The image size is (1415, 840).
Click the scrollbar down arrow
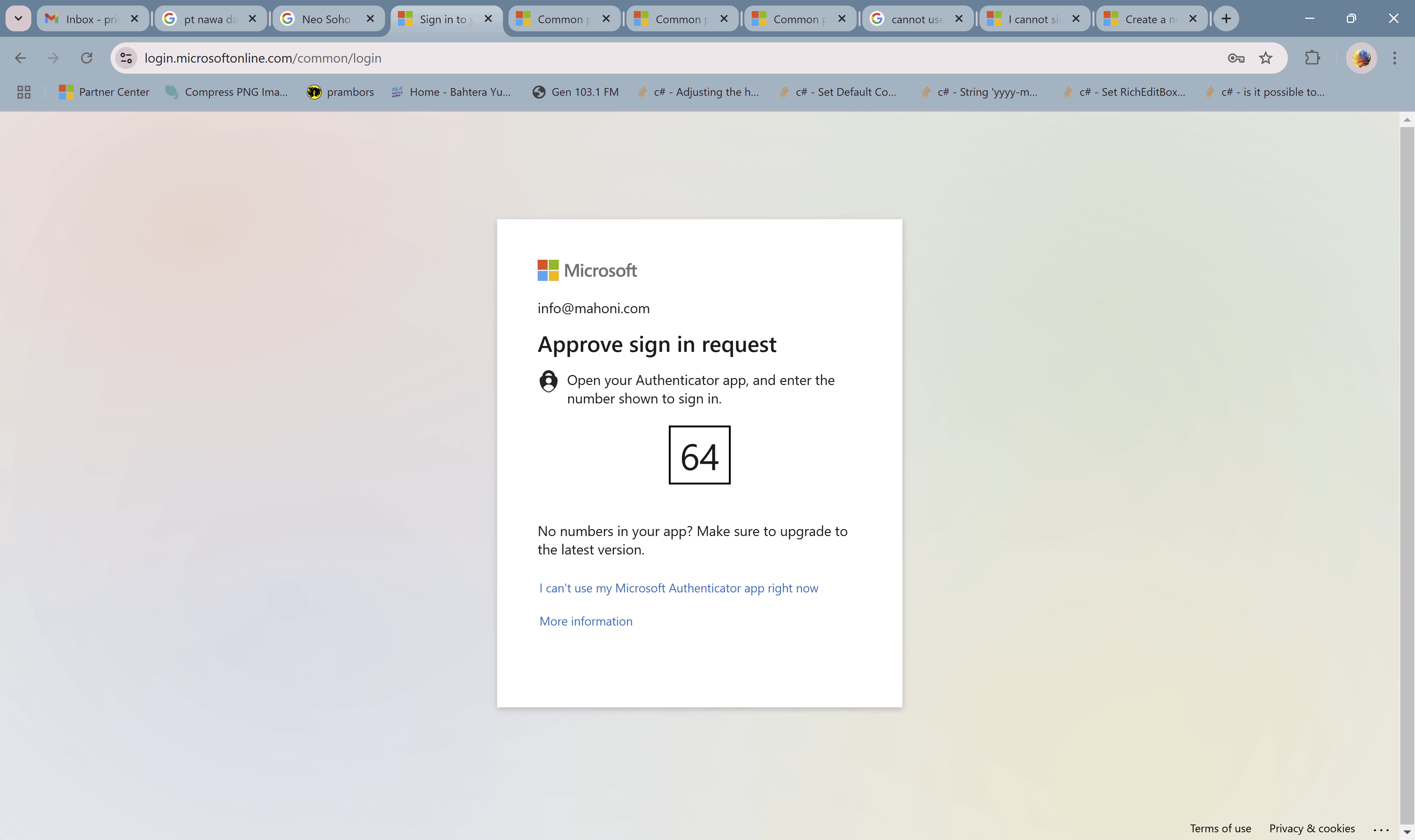[x=1407, y=832]
